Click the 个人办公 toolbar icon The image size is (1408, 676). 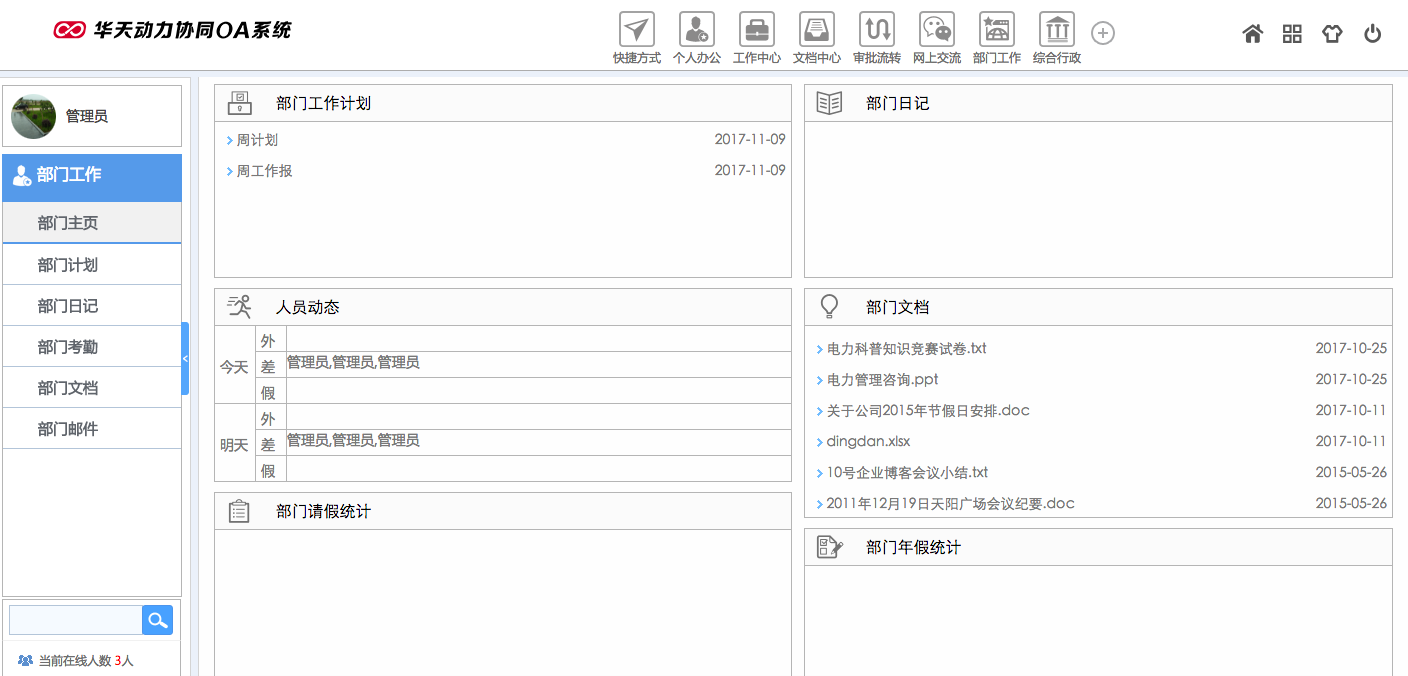pyautogui.click(x=697, y=30)
